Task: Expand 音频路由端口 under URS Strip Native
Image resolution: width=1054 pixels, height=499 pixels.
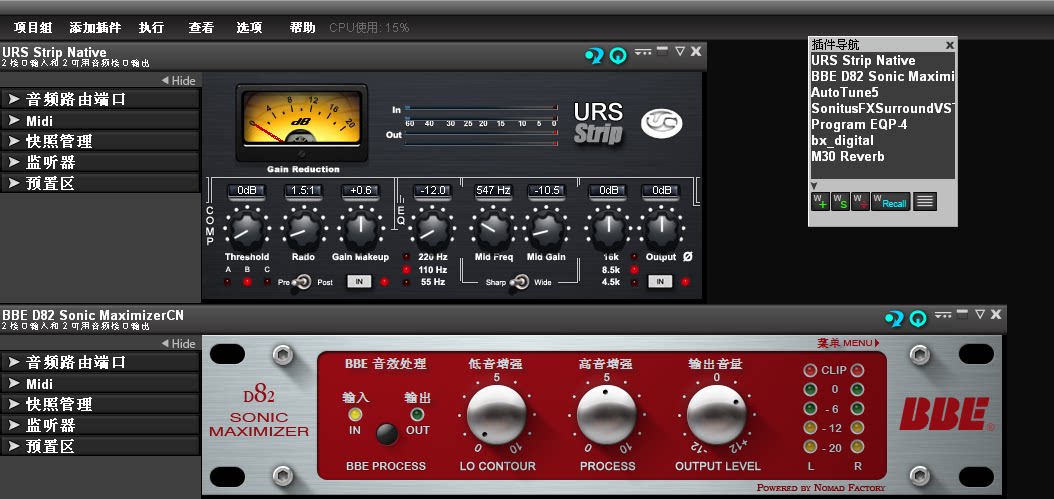Action: pos(100,100)
